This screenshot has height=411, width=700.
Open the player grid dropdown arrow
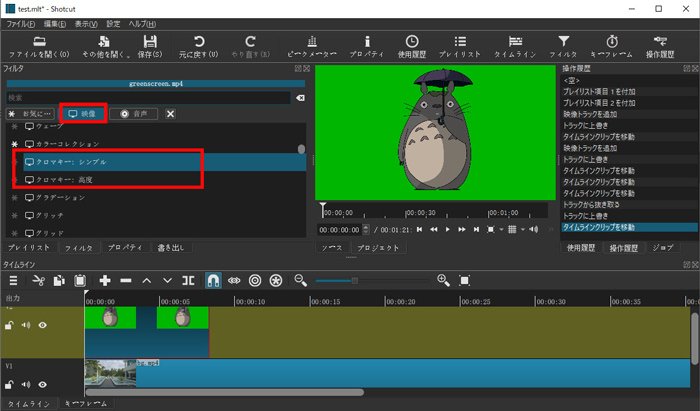point(523,230)
